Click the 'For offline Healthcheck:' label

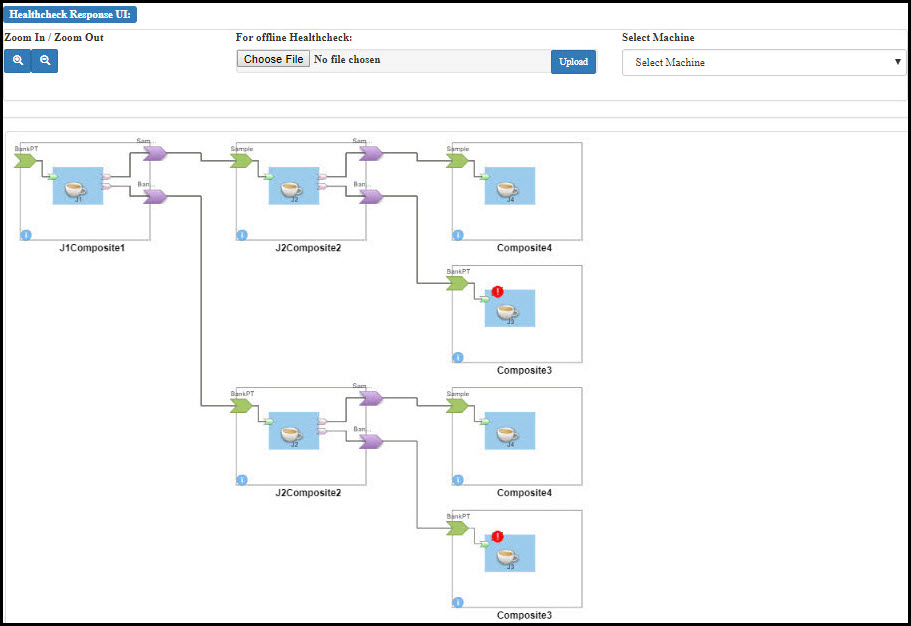(x=294, y=38)
